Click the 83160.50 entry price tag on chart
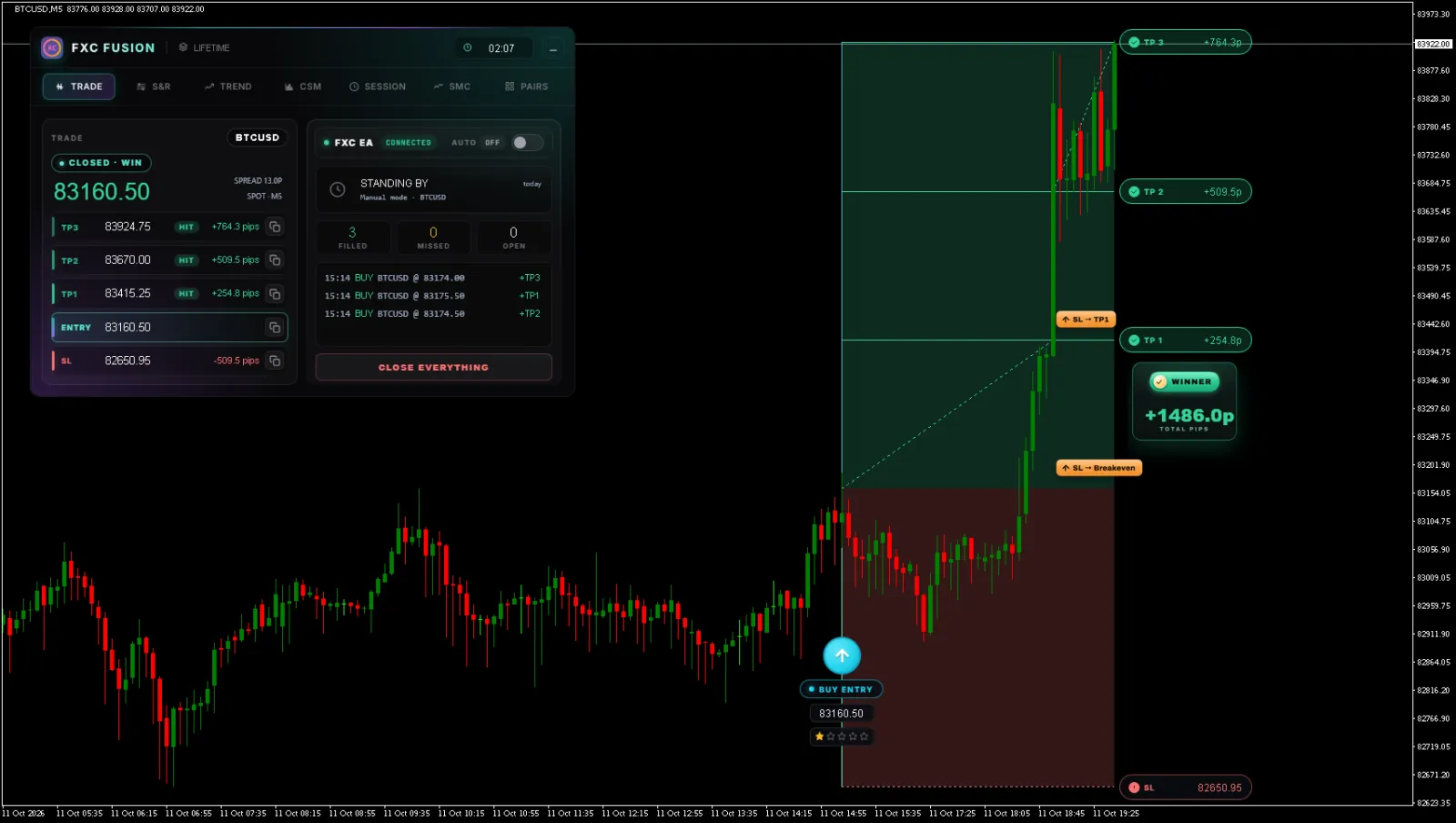Viewport: 1456px width, 823px height. [x=841, y=714]
